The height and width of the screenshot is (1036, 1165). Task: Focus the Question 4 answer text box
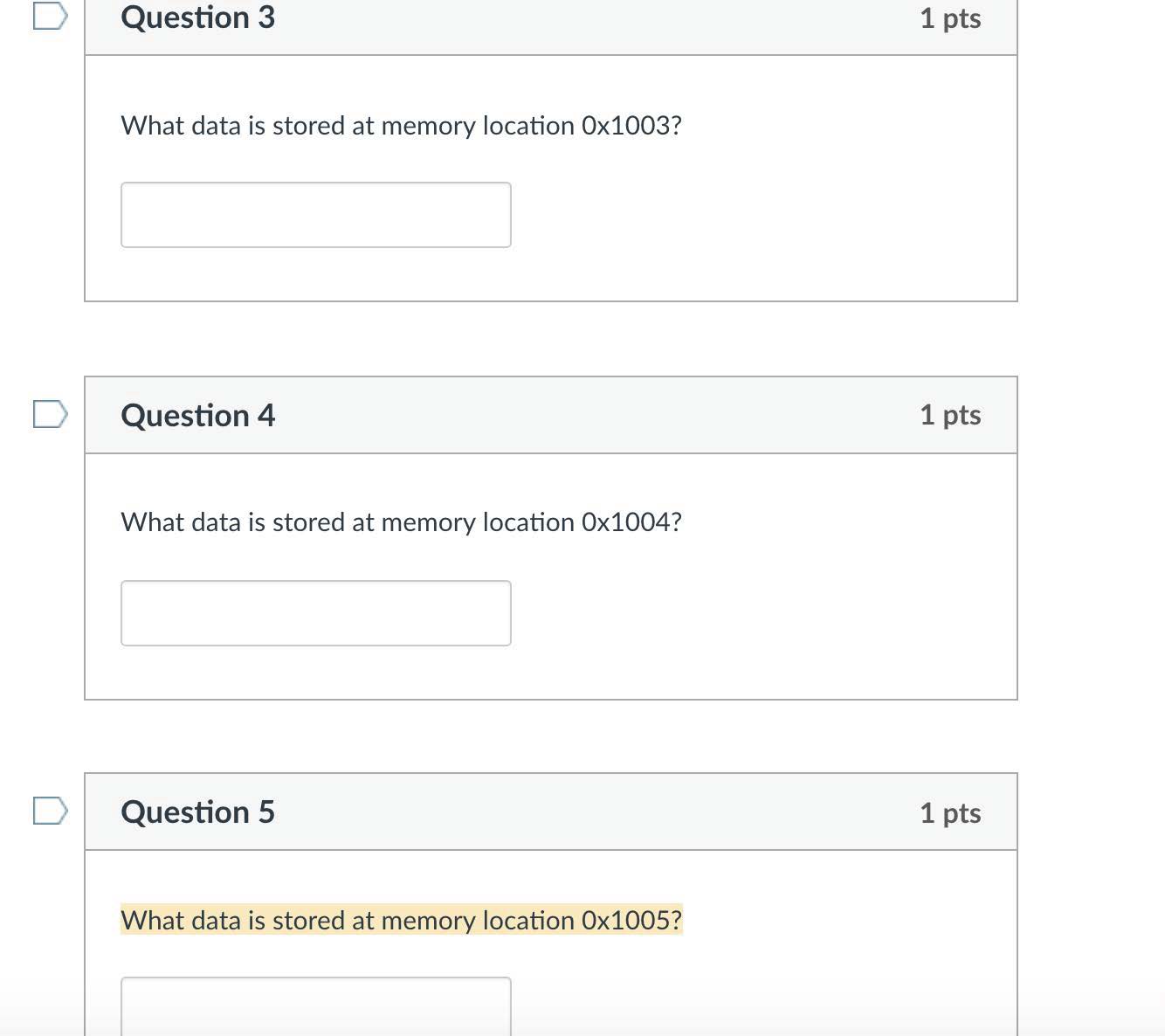pyautogui.click(x=315, y=613)
